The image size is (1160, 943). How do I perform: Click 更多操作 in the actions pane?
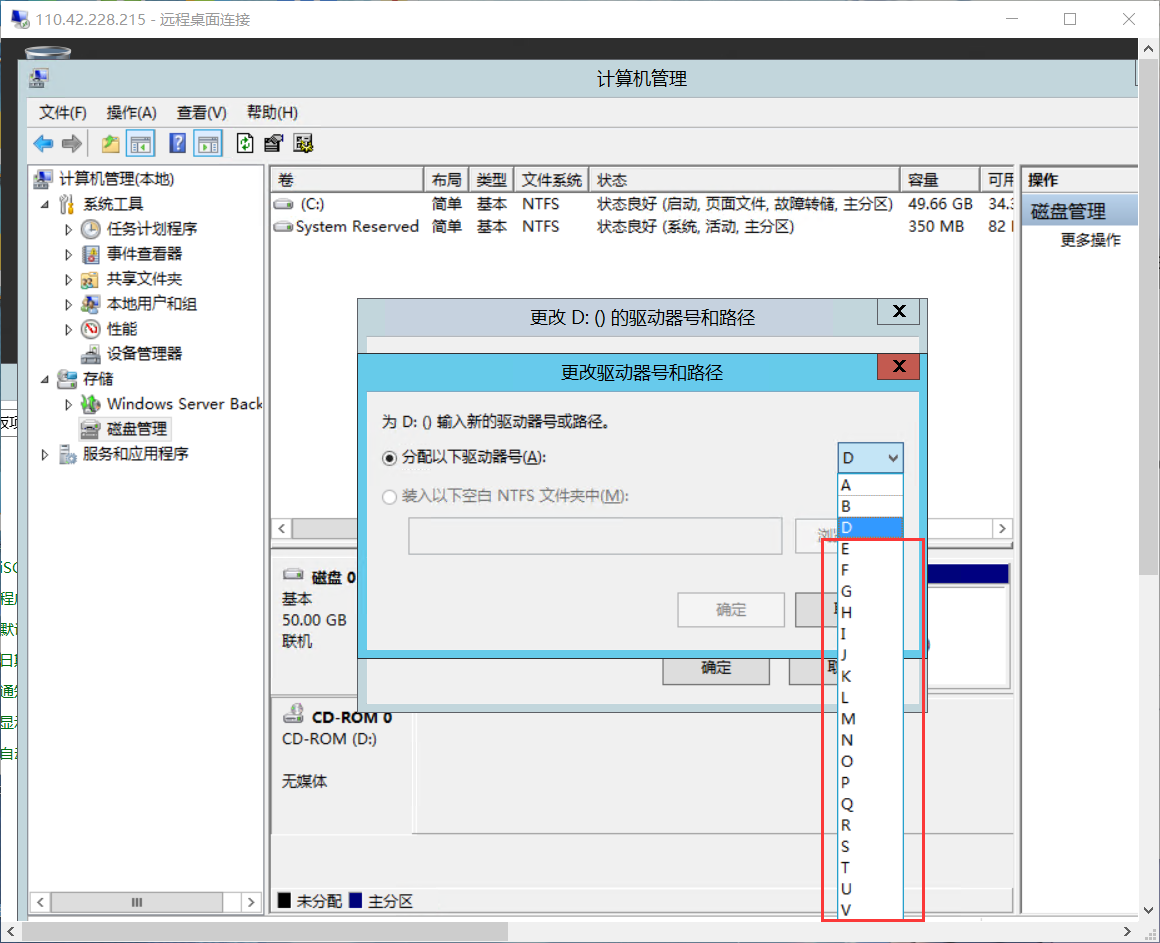(x=1090, y=240)
